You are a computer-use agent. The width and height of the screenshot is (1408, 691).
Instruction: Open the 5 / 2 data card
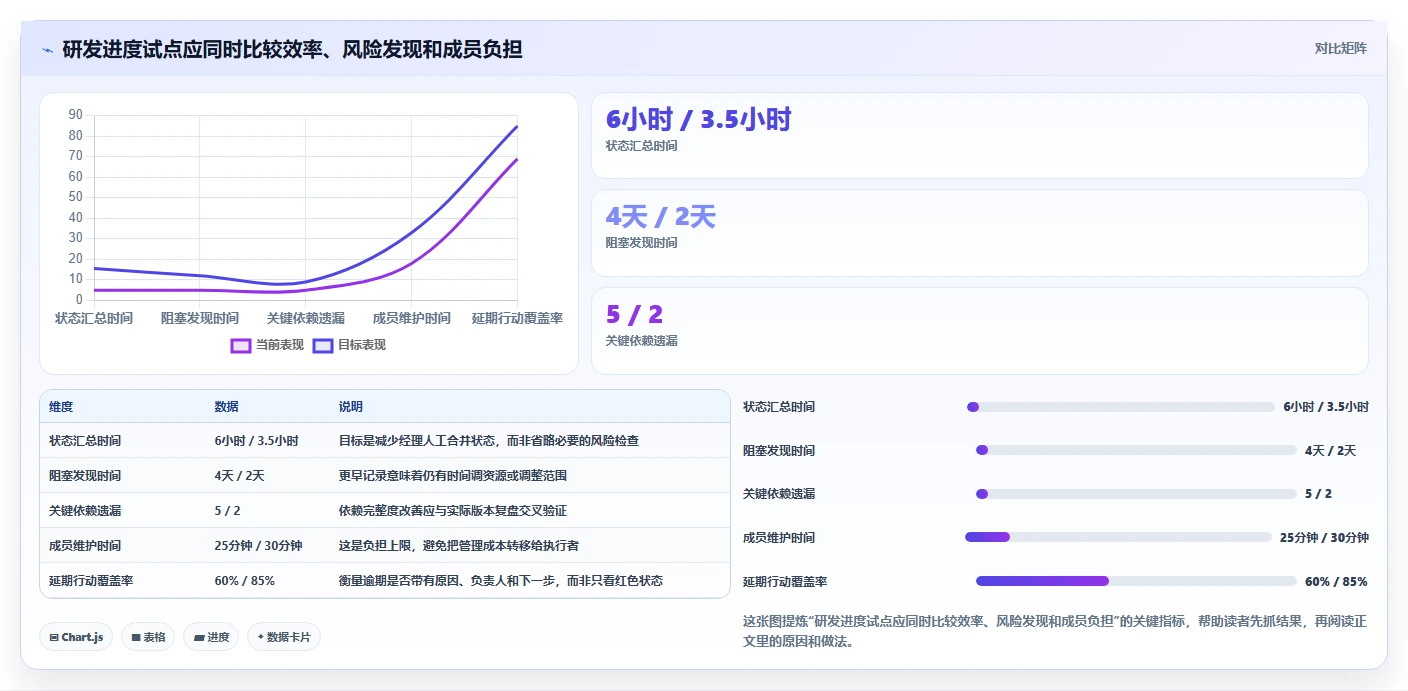979,331
